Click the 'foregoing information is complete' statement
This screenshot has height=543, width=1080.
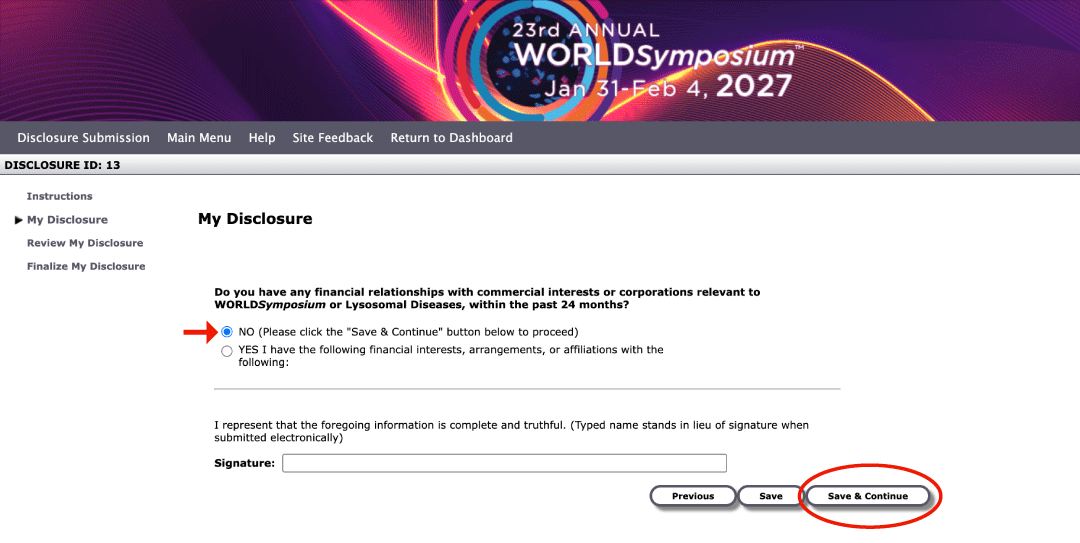511,431
